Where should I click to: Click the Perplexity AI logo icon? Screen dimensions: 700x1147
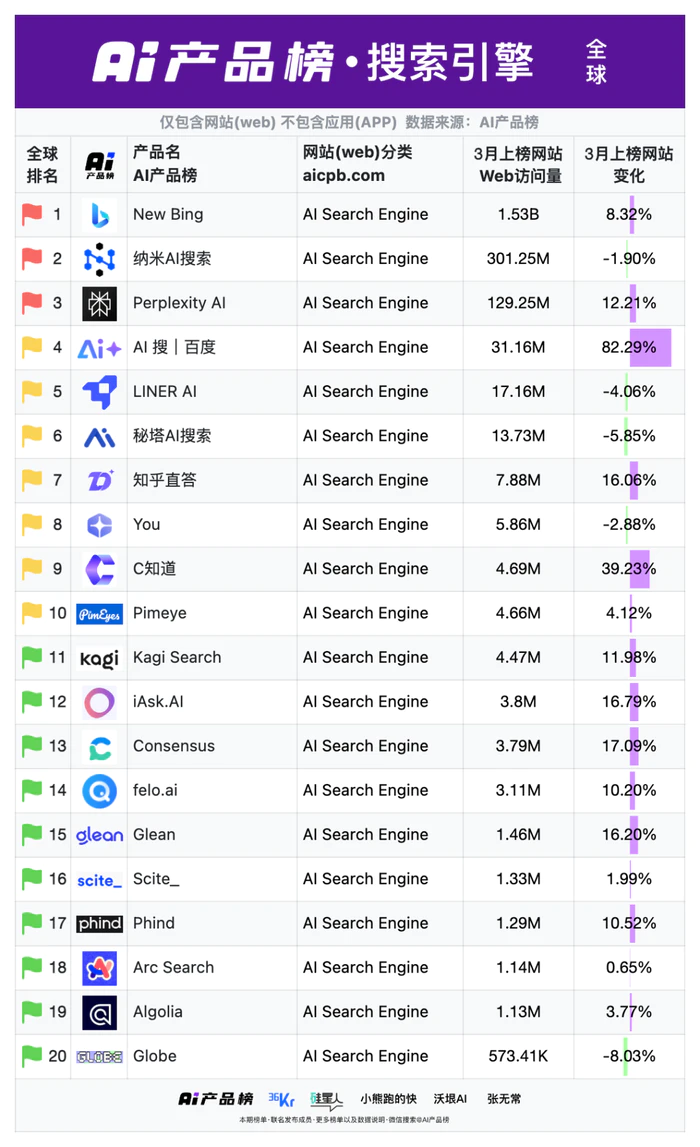pos(99,304)
